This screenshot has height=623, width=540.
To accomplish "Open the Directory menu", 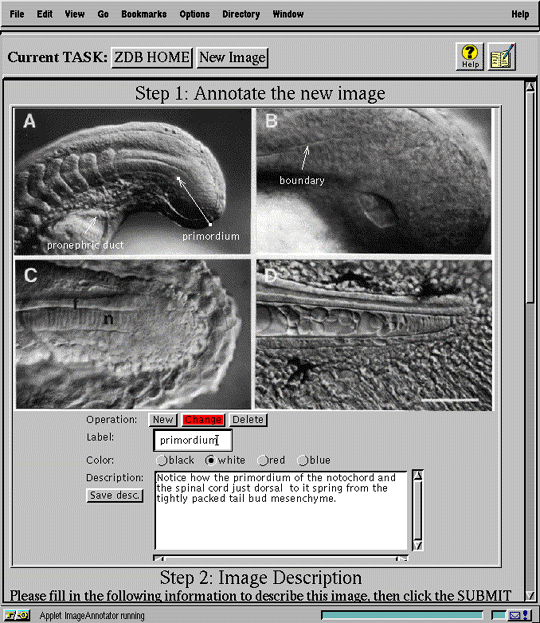I will (241, 14).
